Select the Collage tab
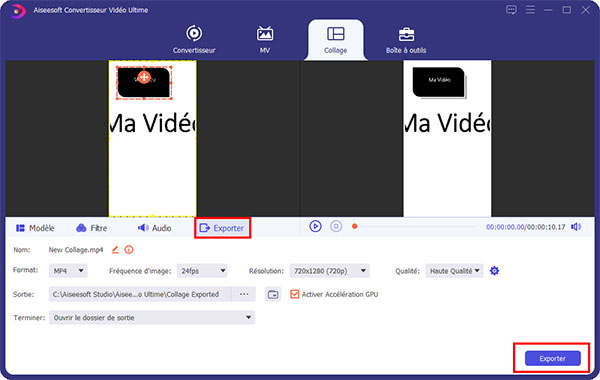The width and height of the screenshot is (600, 380). (336, 40)
